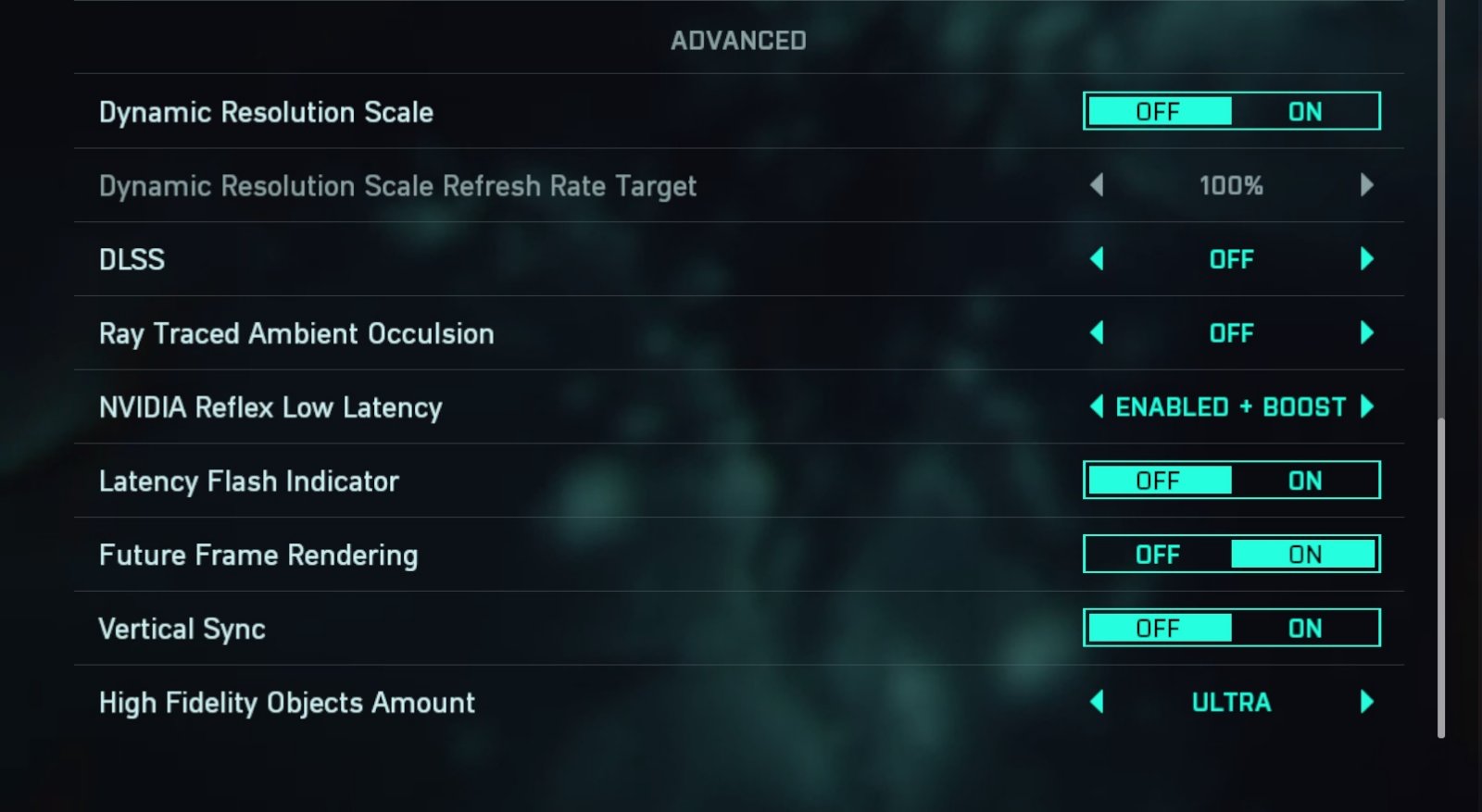Click left arrow for NVIDIA Reflex Low Latency
The height and width of the screenshot is (812, 1482).
1097,406
